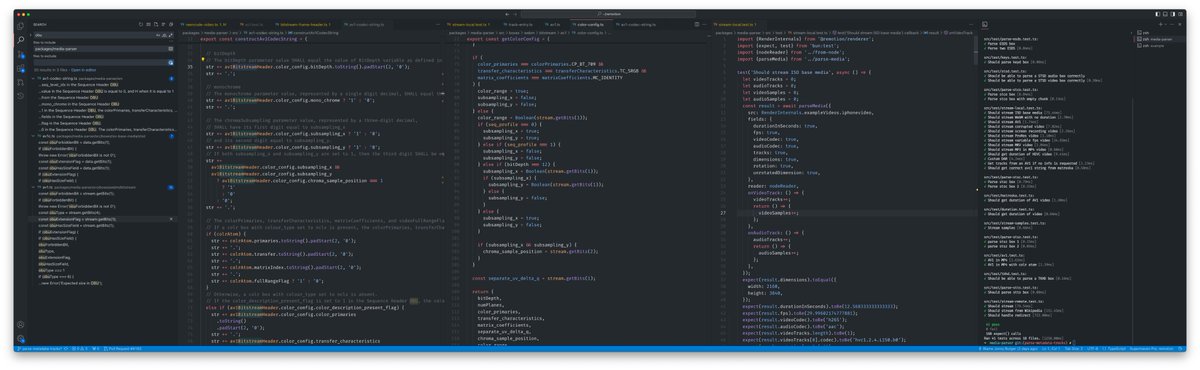
Task: Open notifications bell in status bar
Action: click(1180, 348)
